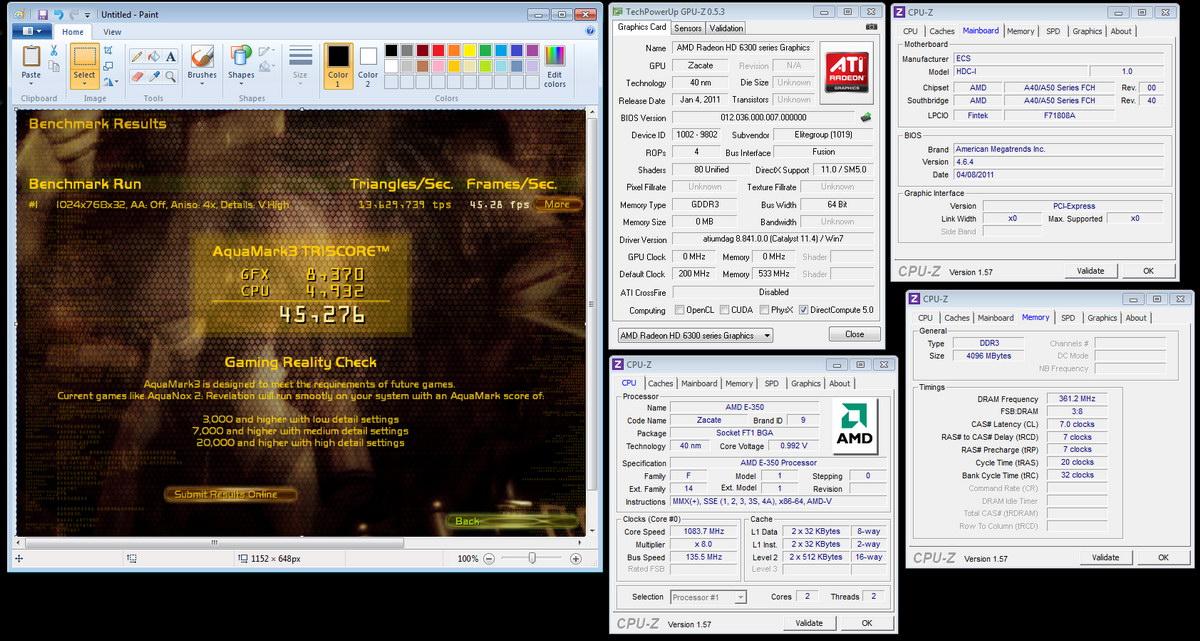The width and height of the screenshot is (1200, 641).
Task: Select the Color 1 foreground box
Action: point(339,64)
